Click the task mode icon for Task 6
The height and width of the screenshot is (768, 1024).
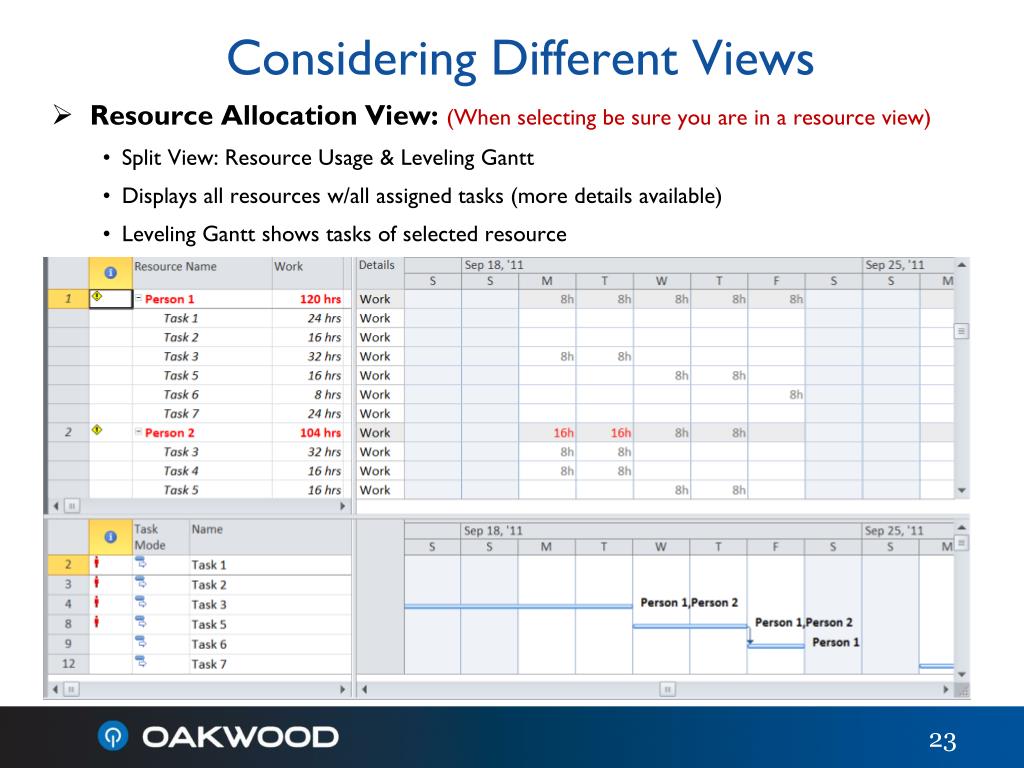coord(140,641)
